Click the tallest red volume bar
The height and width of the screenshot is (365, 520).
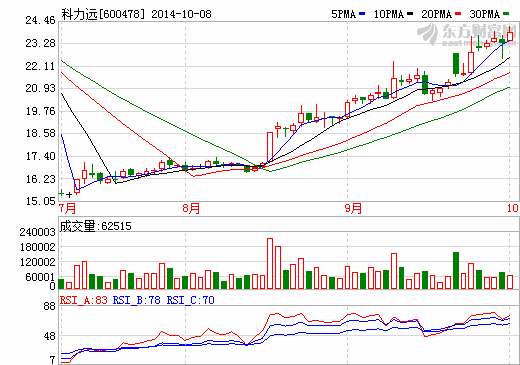pyautogui.click(x=270, y=263)
